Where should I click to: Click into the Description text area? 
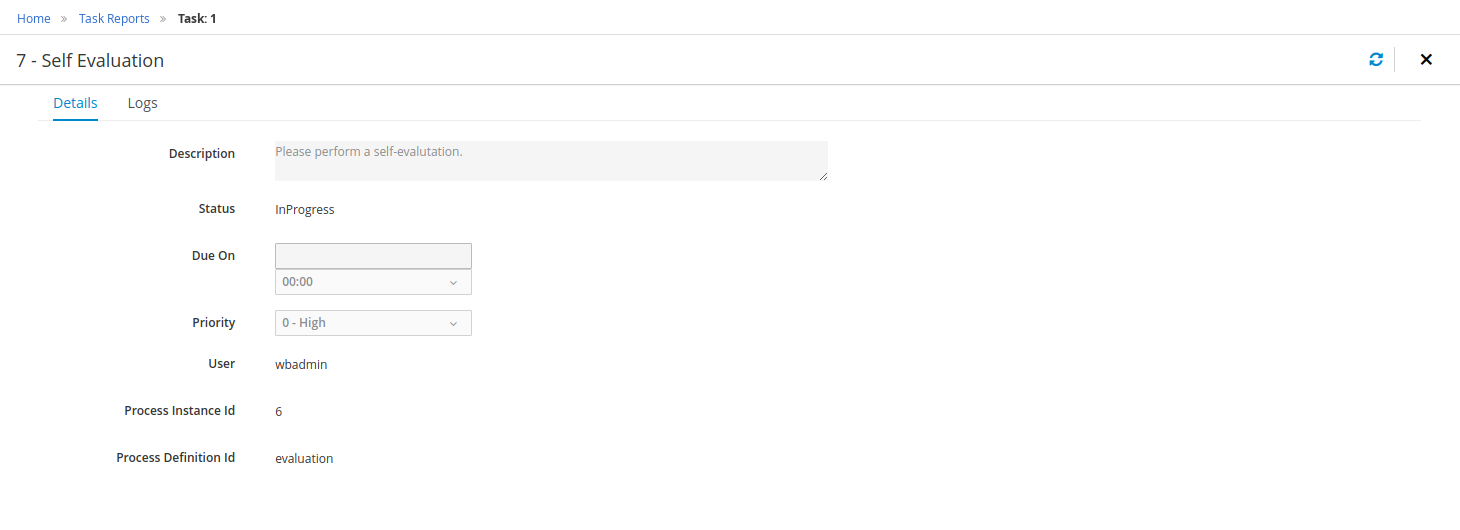point(550,161)
